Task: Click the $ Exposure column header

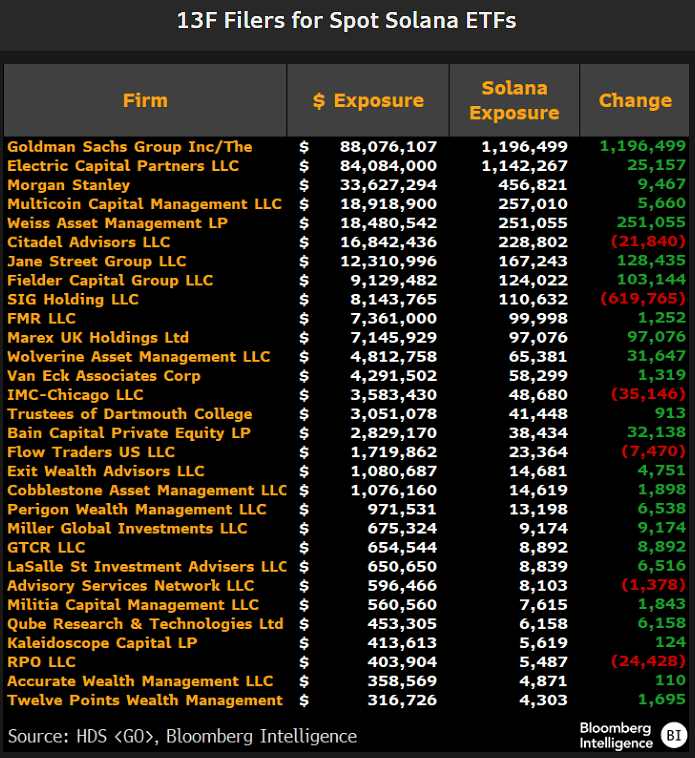Action: coord(368,101)
